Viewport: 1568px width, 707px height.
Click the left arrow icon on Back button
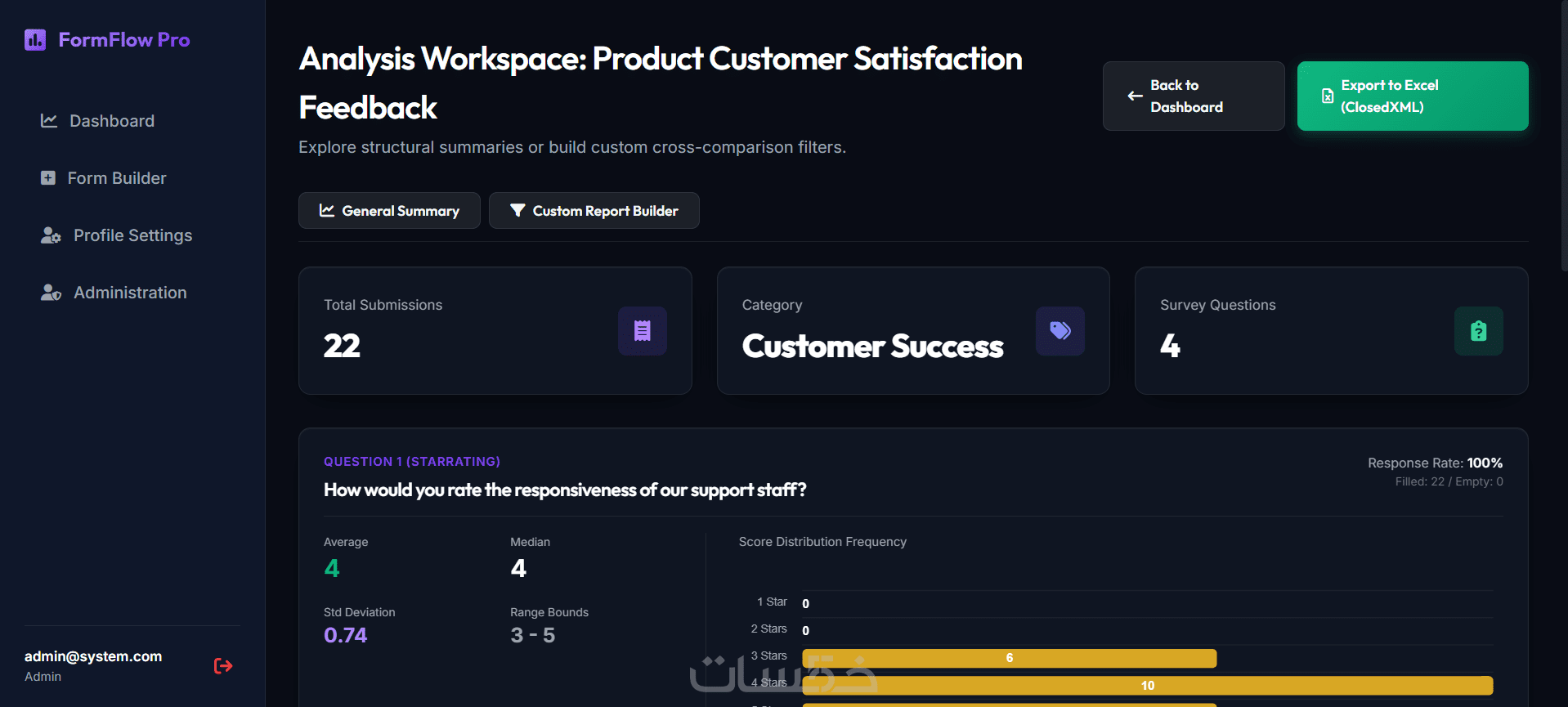pyautogui.click(x=1135, y=96)
